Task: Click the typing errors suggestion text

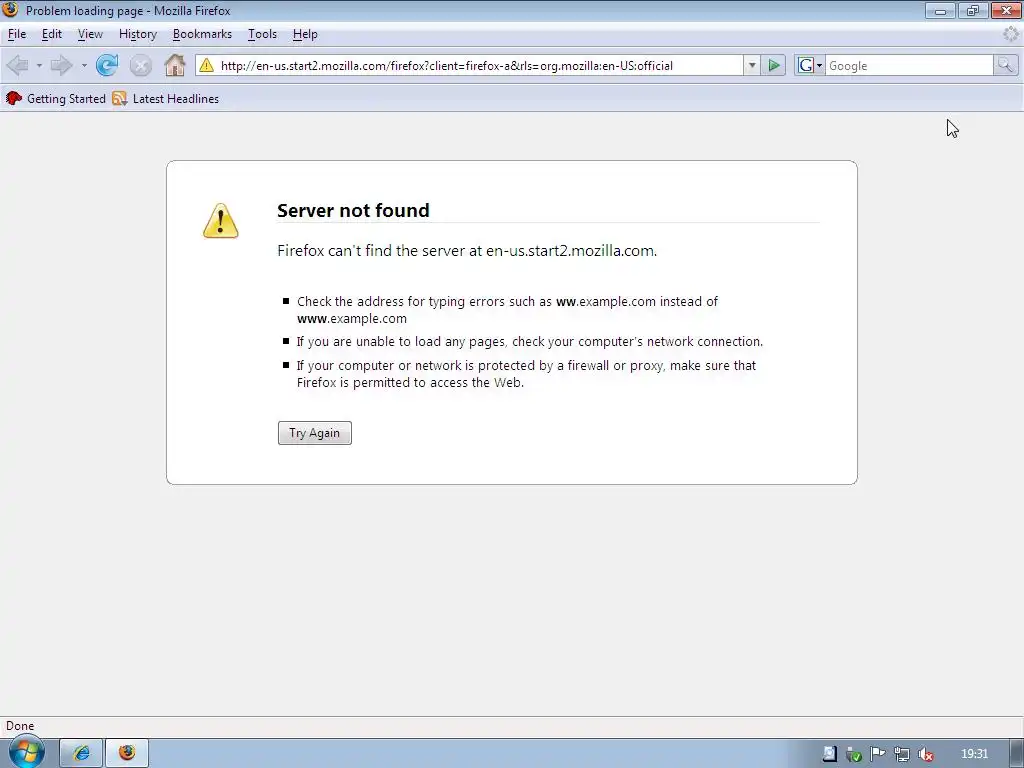Action: [507, 310]
